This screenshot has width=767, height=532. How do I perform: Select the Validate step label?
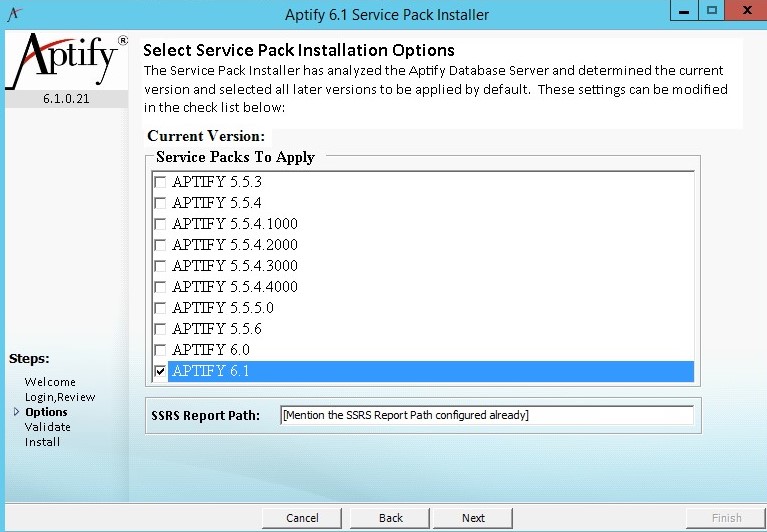point(47,427)
